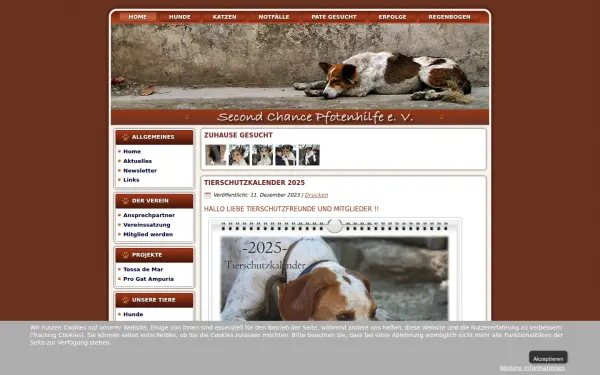The width and height of the screenshot is (600, 375).
Task: Open the Aktuelles sidebar link
Action: [x=137, y=161]
